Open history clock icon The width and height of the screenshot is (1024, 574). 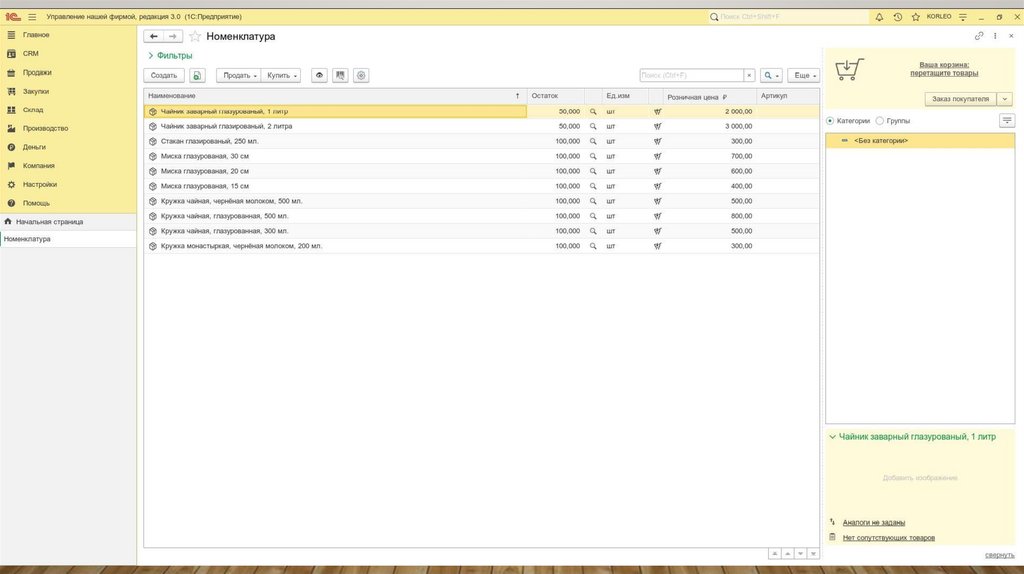pyautogui.click(x=897, y=17)
